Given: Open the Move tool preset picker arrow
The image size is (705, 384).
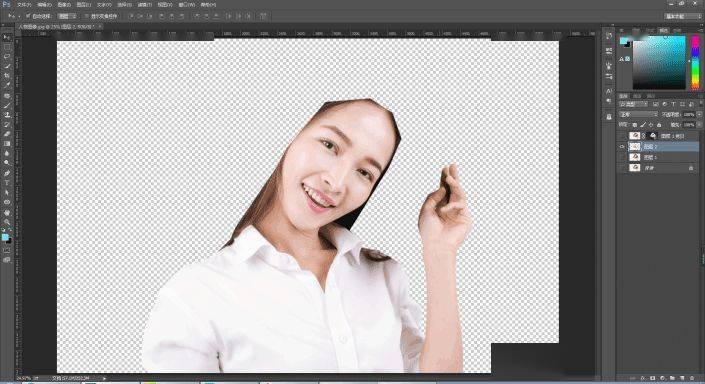Looking at the screenshot, I should coord(18,16).
